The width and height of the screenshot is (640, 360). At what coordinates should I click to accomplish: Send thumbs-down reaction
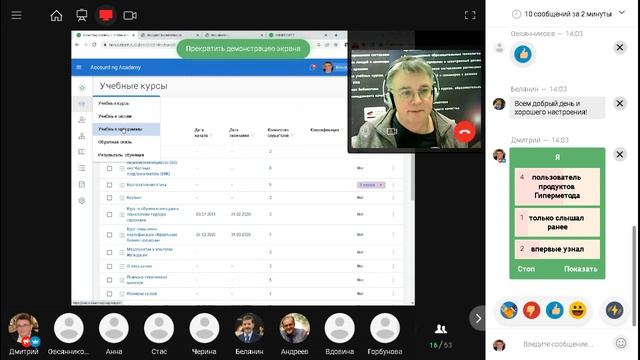click(531, 310)
